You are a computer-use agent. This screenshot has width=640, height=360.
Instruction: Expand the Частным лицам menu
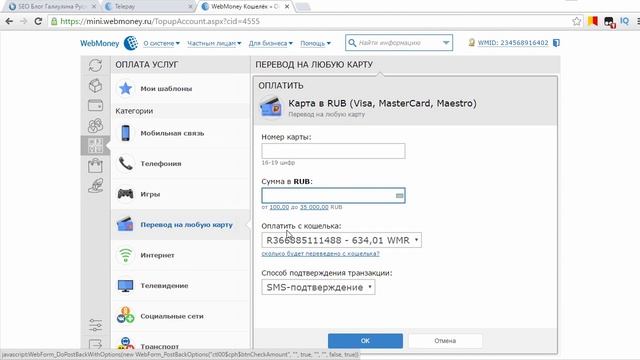pos(214,43)
